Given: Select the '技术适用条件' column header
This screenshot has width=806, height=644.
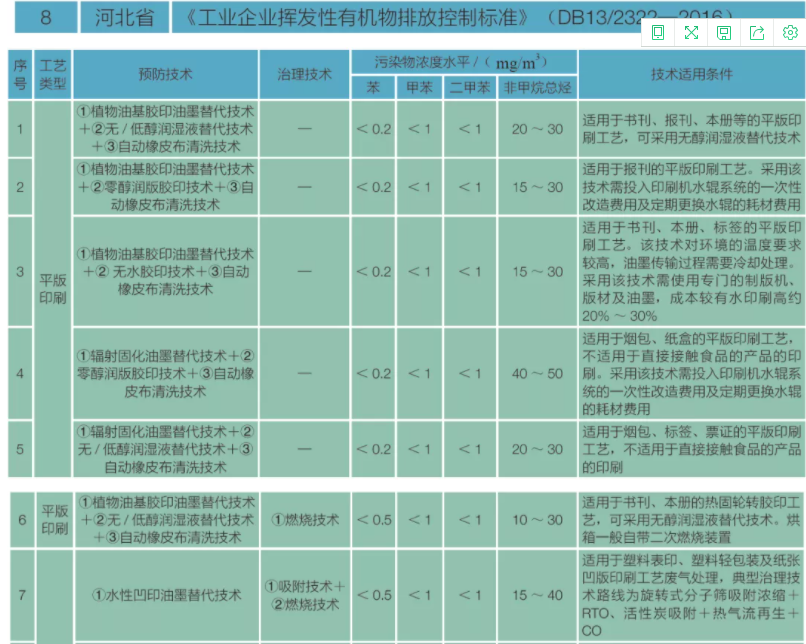Looking at the screenshot, I should pos(692,75).
